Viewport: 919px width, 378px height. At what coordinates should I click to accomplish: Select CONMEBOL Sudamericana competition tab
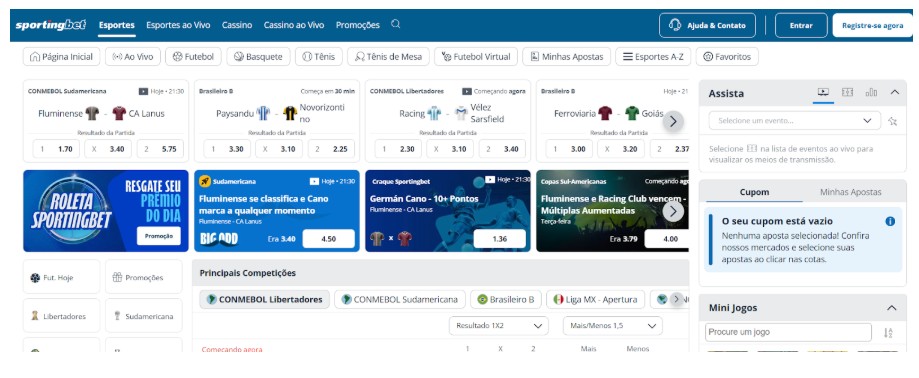(400, 299)
